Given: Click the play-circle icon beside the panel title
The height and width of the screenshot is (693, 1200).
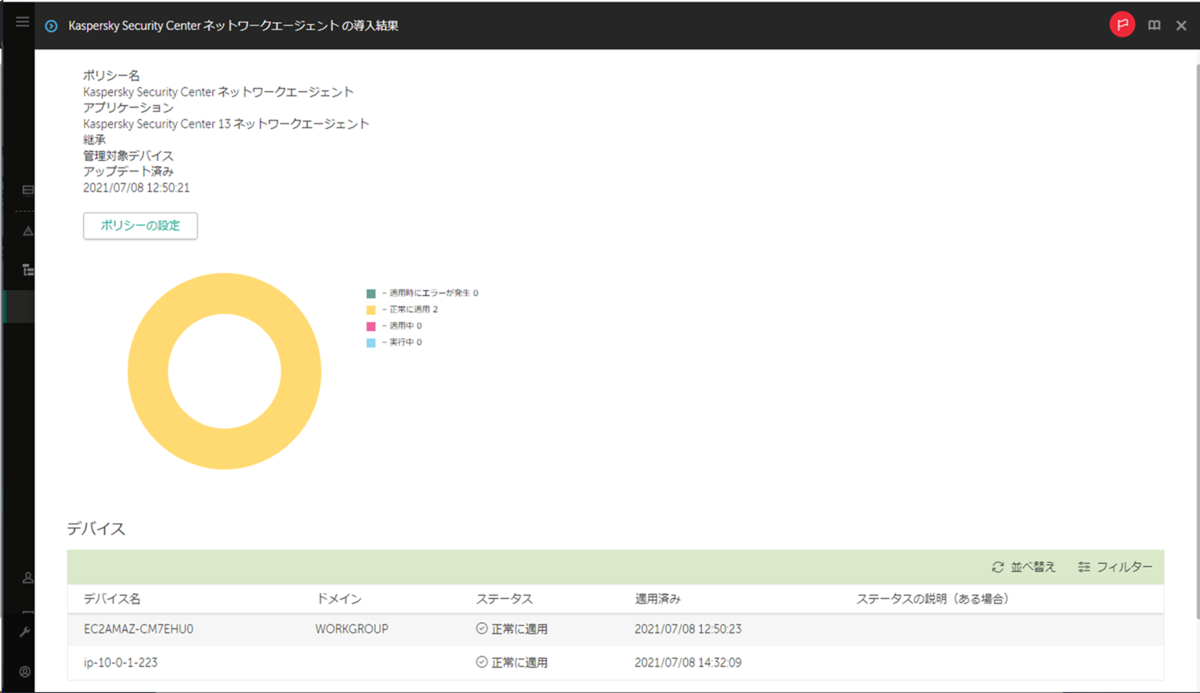Looking at the screenshot, I should point(52,26).
